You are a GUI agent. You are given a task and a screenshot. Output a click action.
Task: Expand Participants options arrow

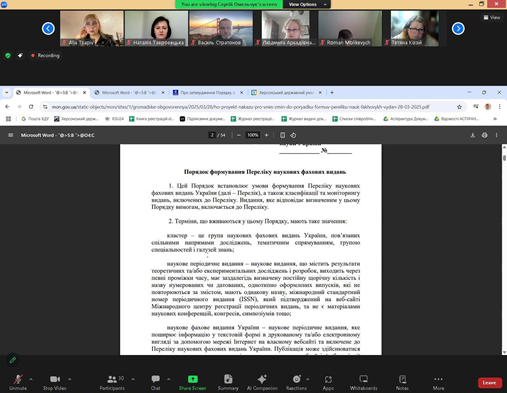(133, 379)
